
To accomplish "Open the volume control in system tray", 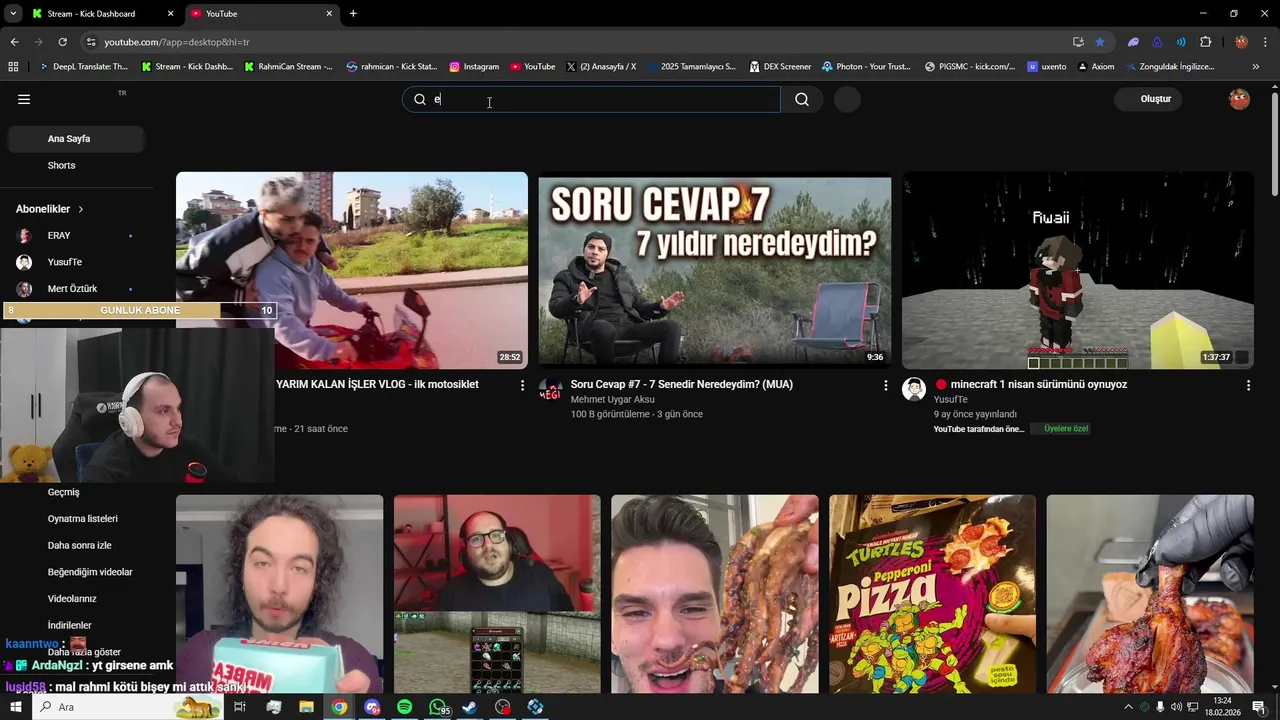I will pyautogui.click(x=1177, y=707).
